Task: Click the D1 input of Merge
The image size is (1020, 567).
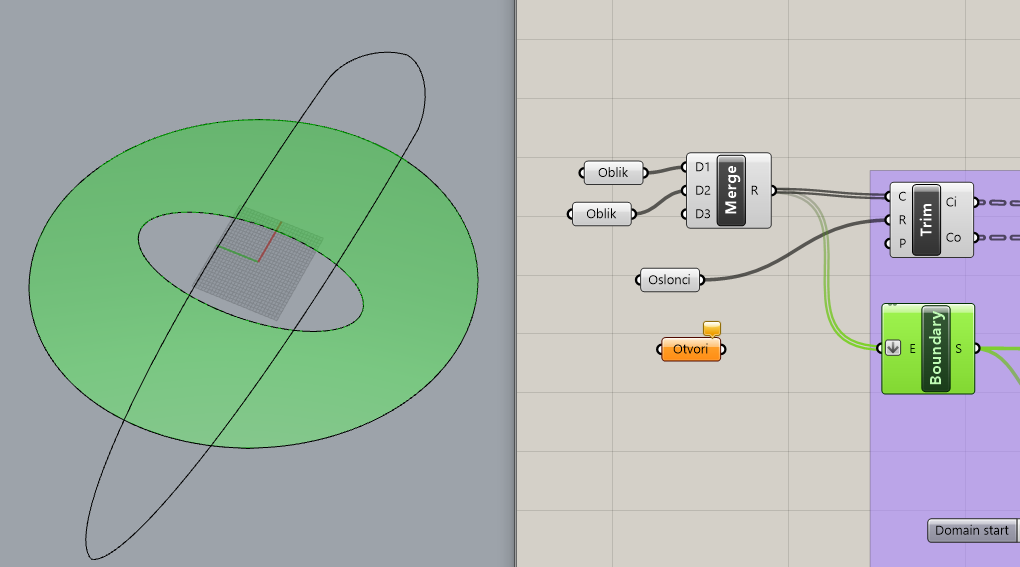Action: [x=702, y=167]
